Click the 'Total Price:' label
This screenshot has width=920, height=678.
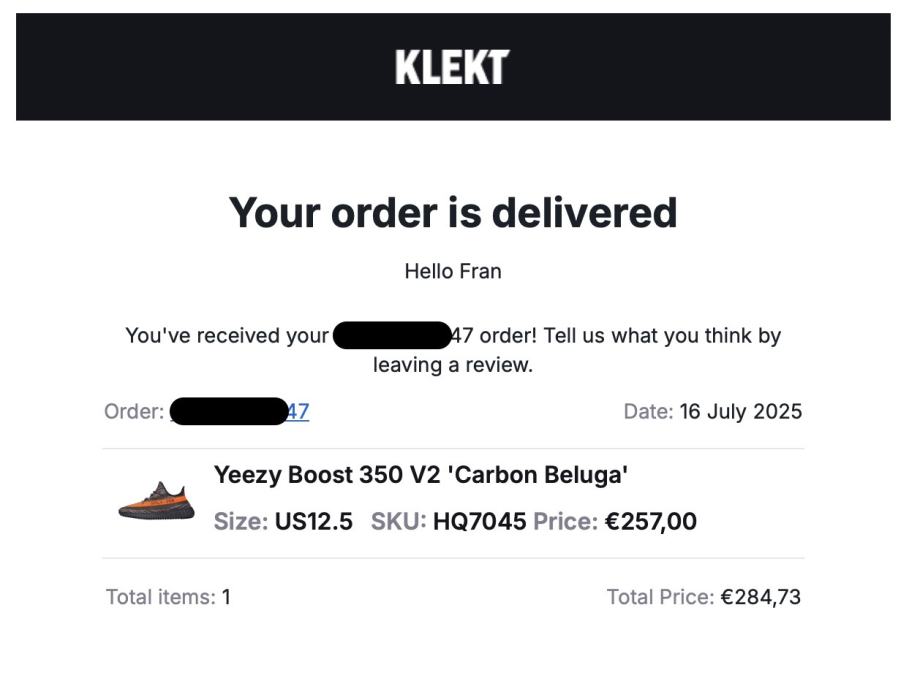coord(660,597)
